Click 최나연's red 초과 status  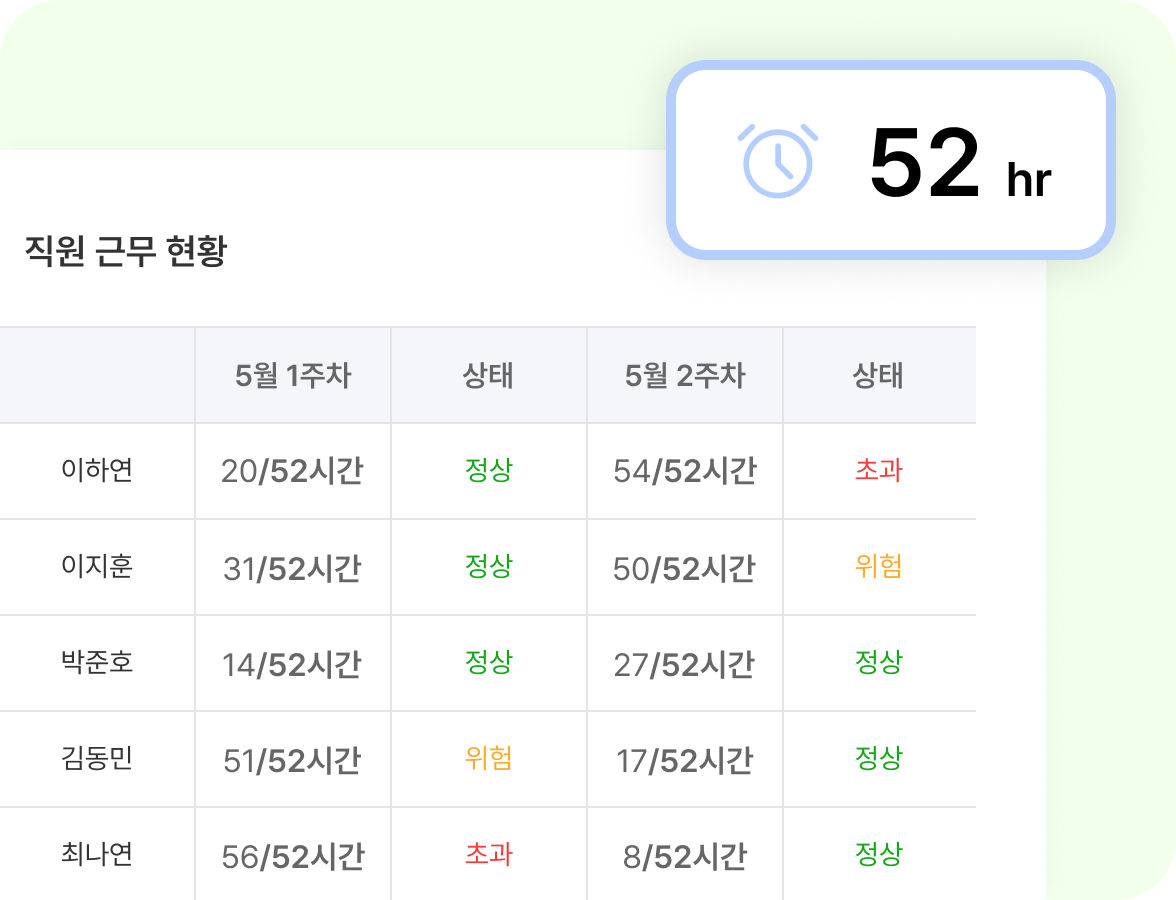click(489, 855)
